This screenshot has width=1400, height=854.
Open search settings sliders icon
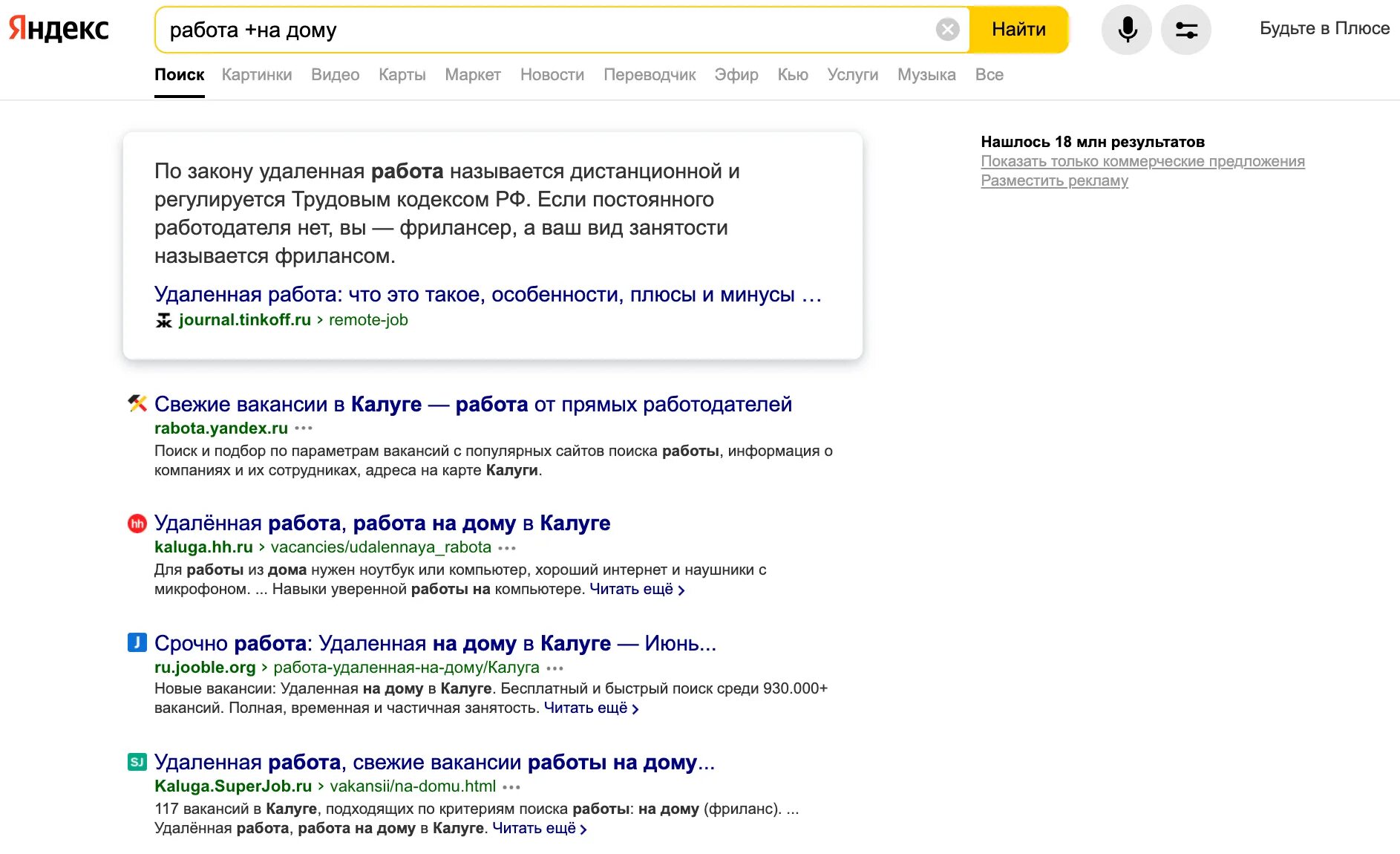point(1186,30)
